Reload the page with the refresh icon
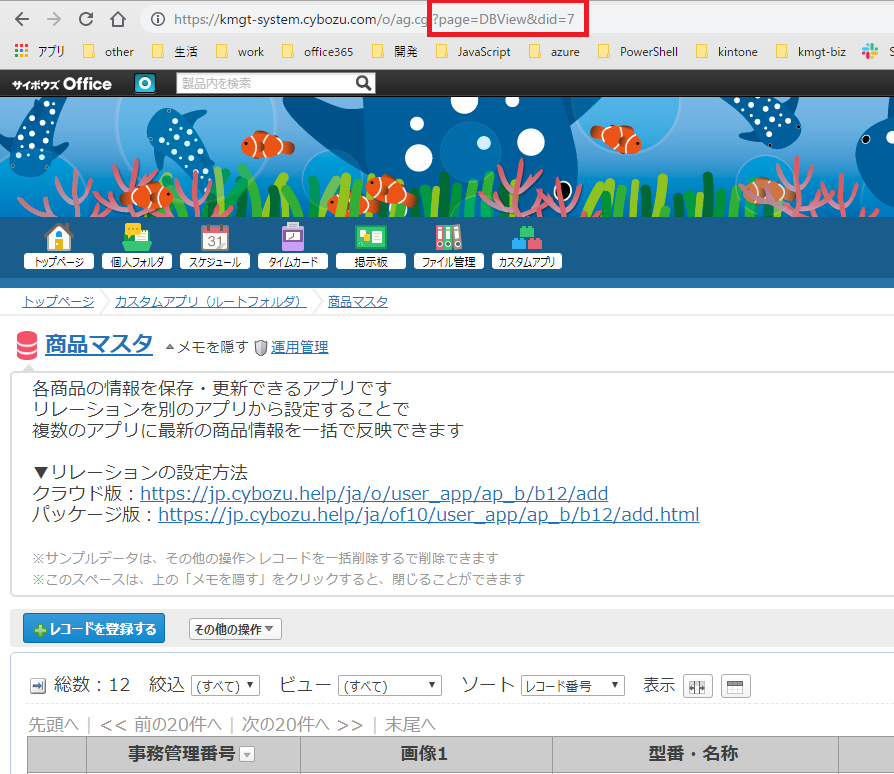The height and width of the screenshot is (774, 894). click(x=86, y=19)
